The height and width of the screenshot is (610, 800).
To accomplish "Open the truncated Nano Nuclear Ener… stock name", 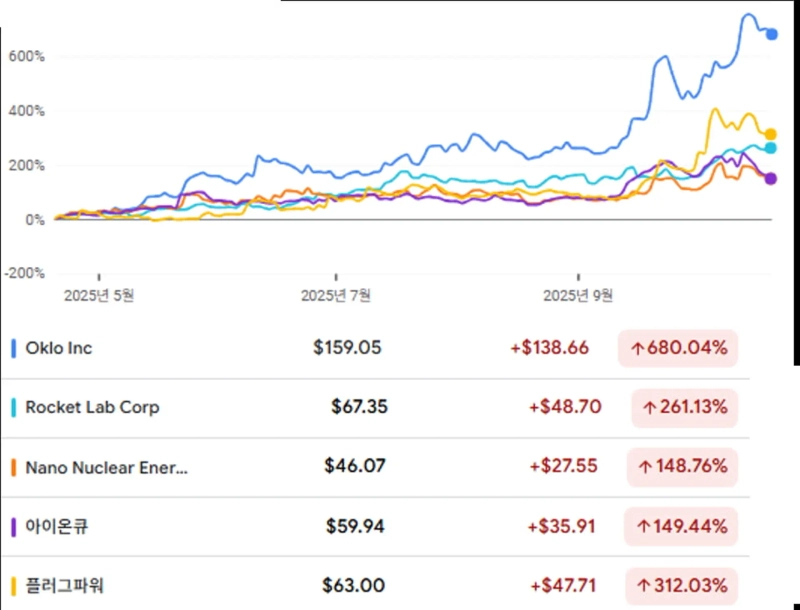I will click(106, 467).
